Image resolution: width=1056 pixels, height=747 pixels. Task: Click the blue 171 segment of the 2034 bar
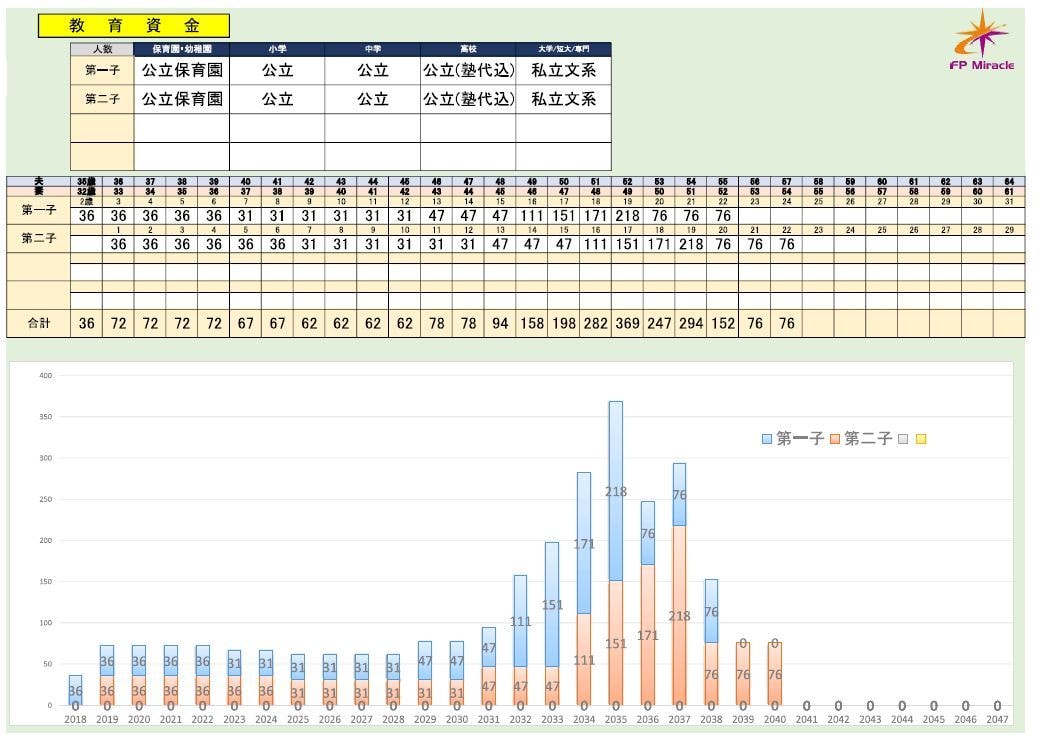pos(584,543)
